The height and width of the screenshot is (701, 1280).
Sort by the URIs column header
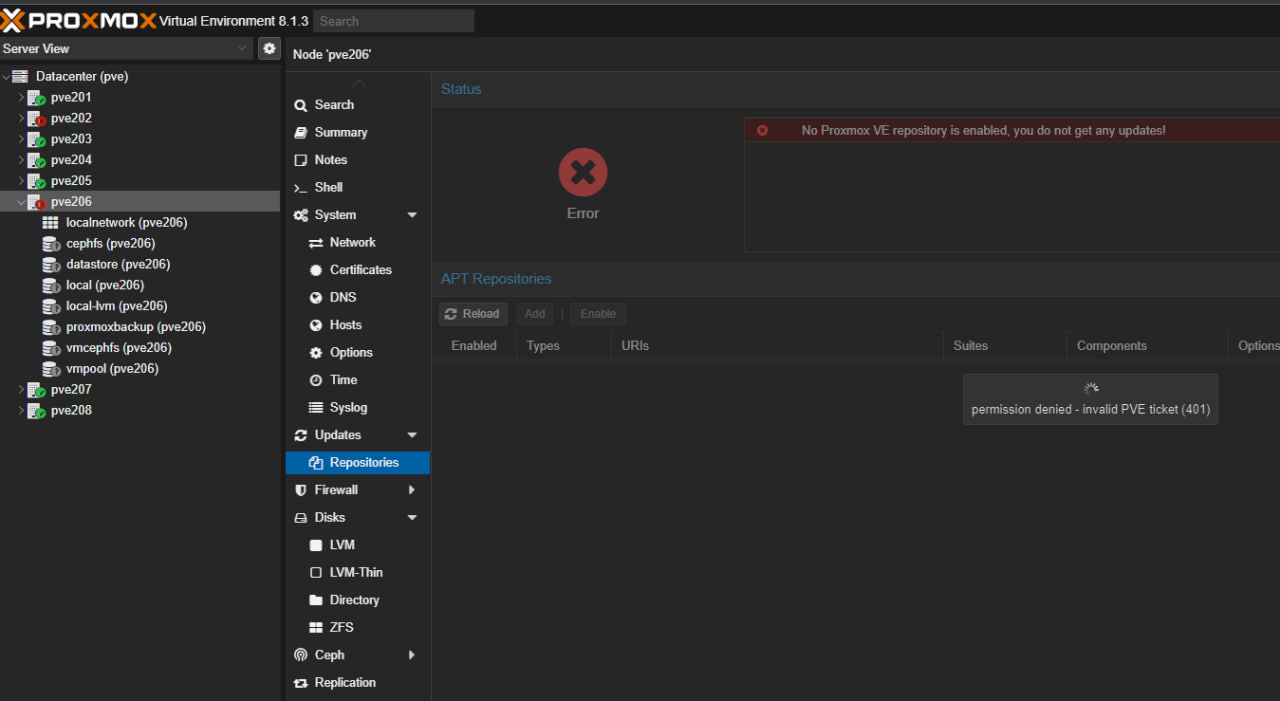coord(776,346)
